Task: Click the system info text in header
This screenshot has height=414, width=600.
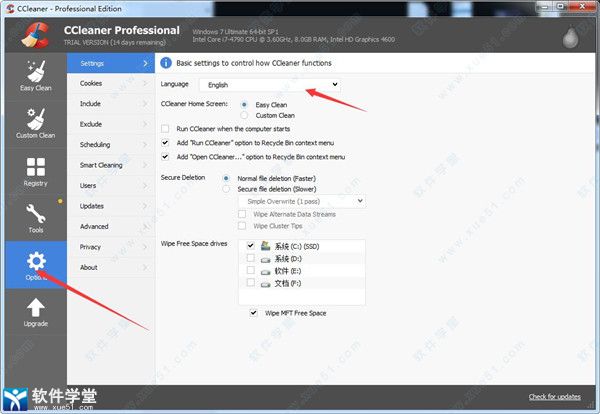Action: [293, 36]
